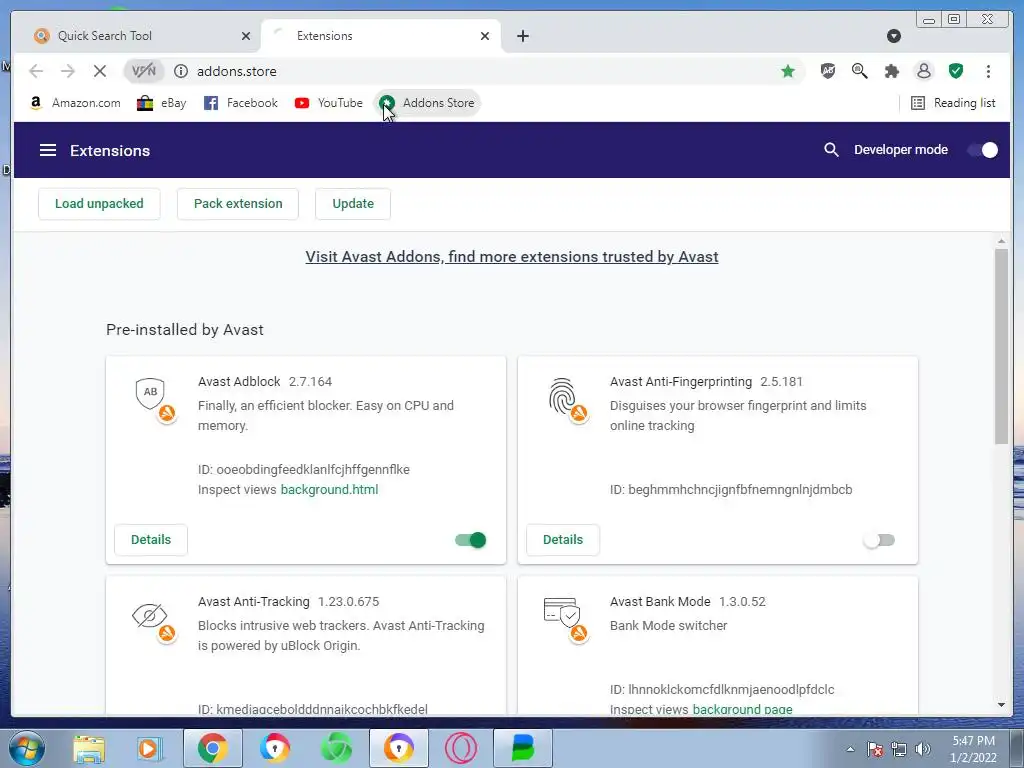Viewport: 1024px width, 768px height.
Task: Open Google Chrome from the taskbar
Action: (212, 748)
